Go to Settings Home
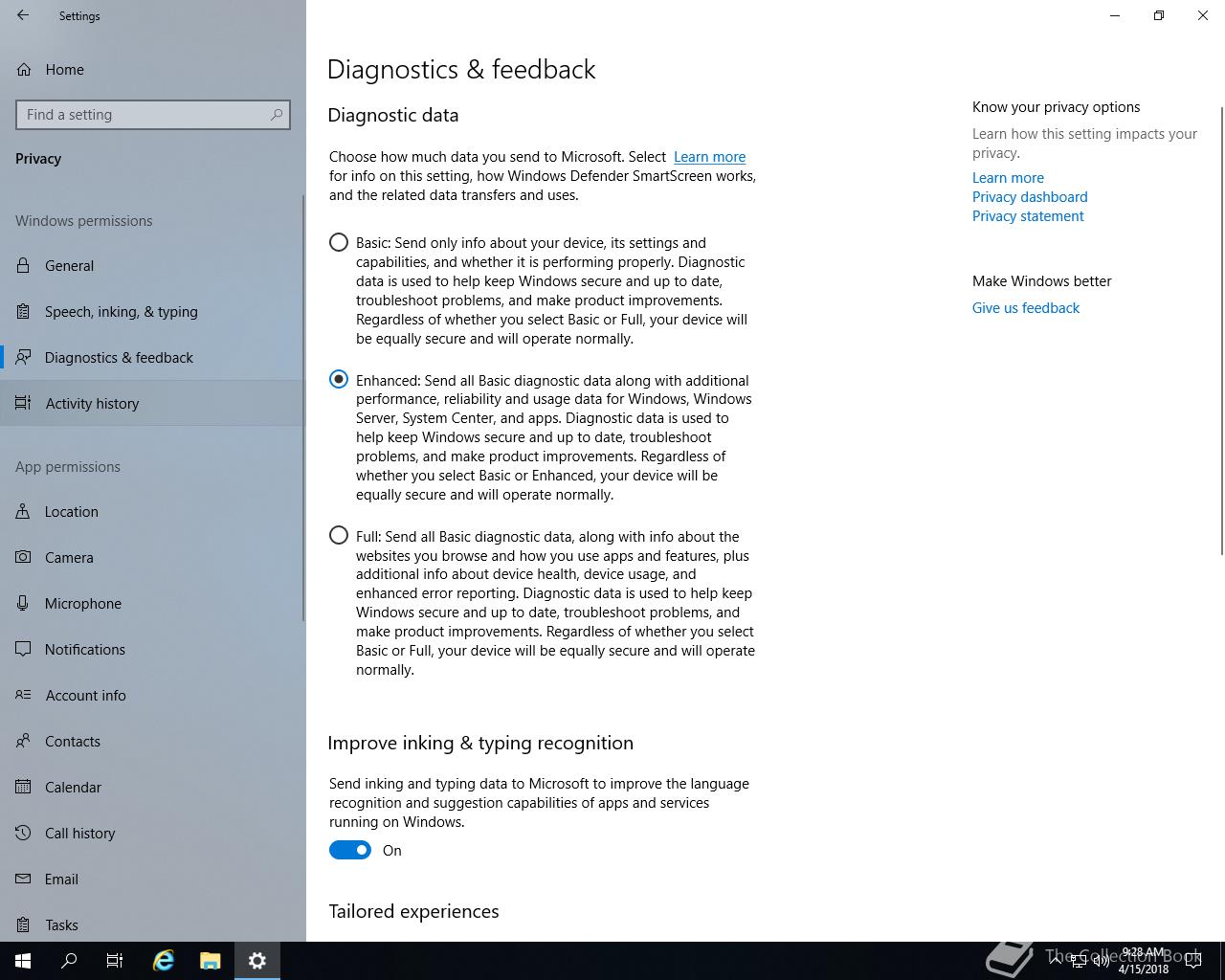 pyautogui.click(x=153, y=69)
